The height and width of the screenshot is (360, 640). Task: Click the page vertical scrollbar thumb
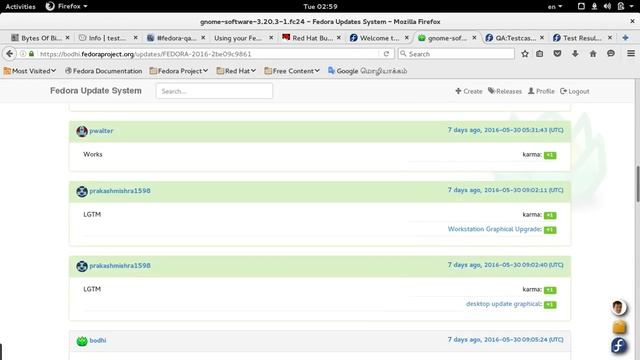coord(638,183)
